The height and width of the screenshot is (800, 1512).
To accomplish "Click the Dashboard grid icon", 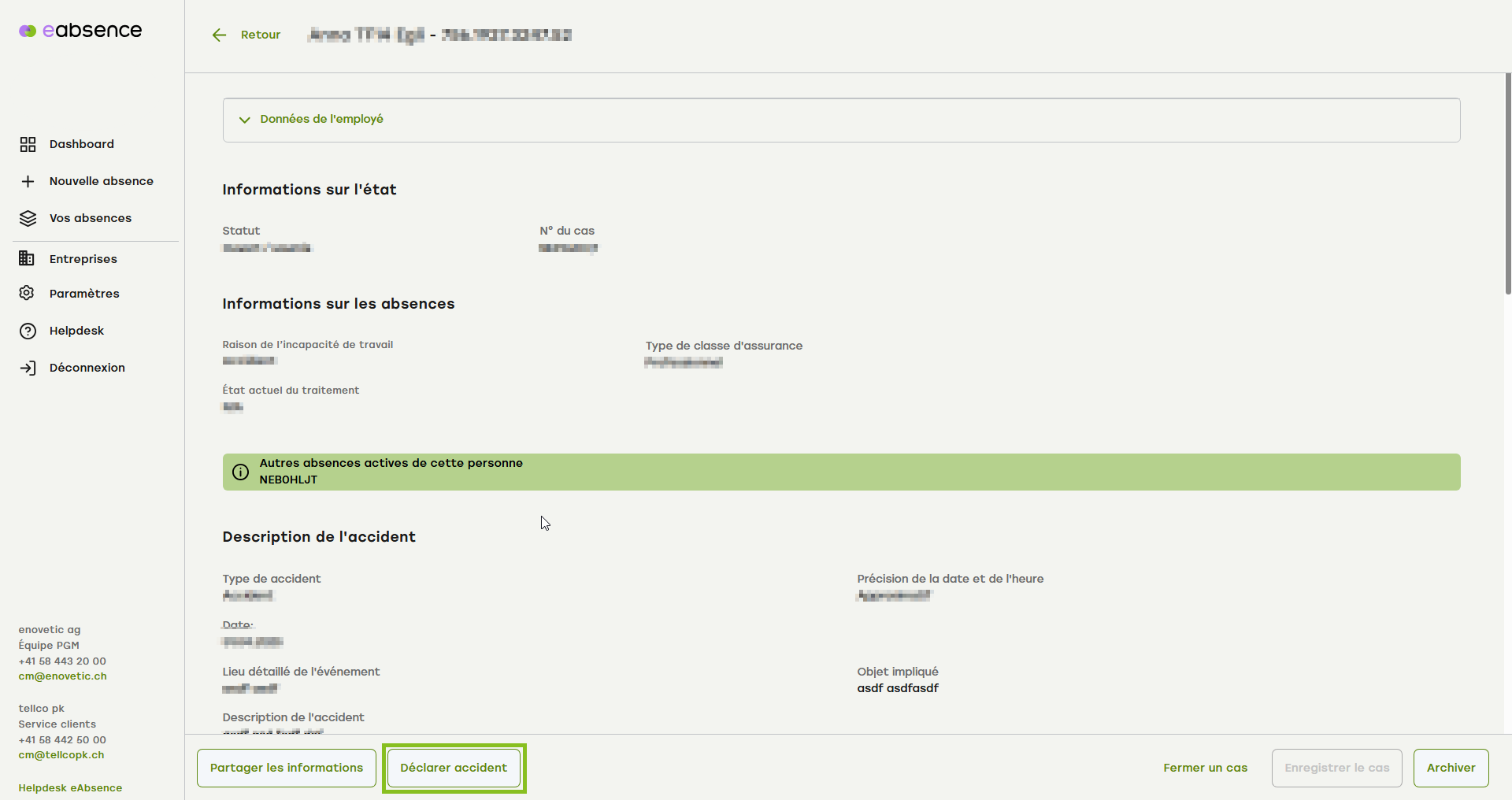I will coord(28,144).
